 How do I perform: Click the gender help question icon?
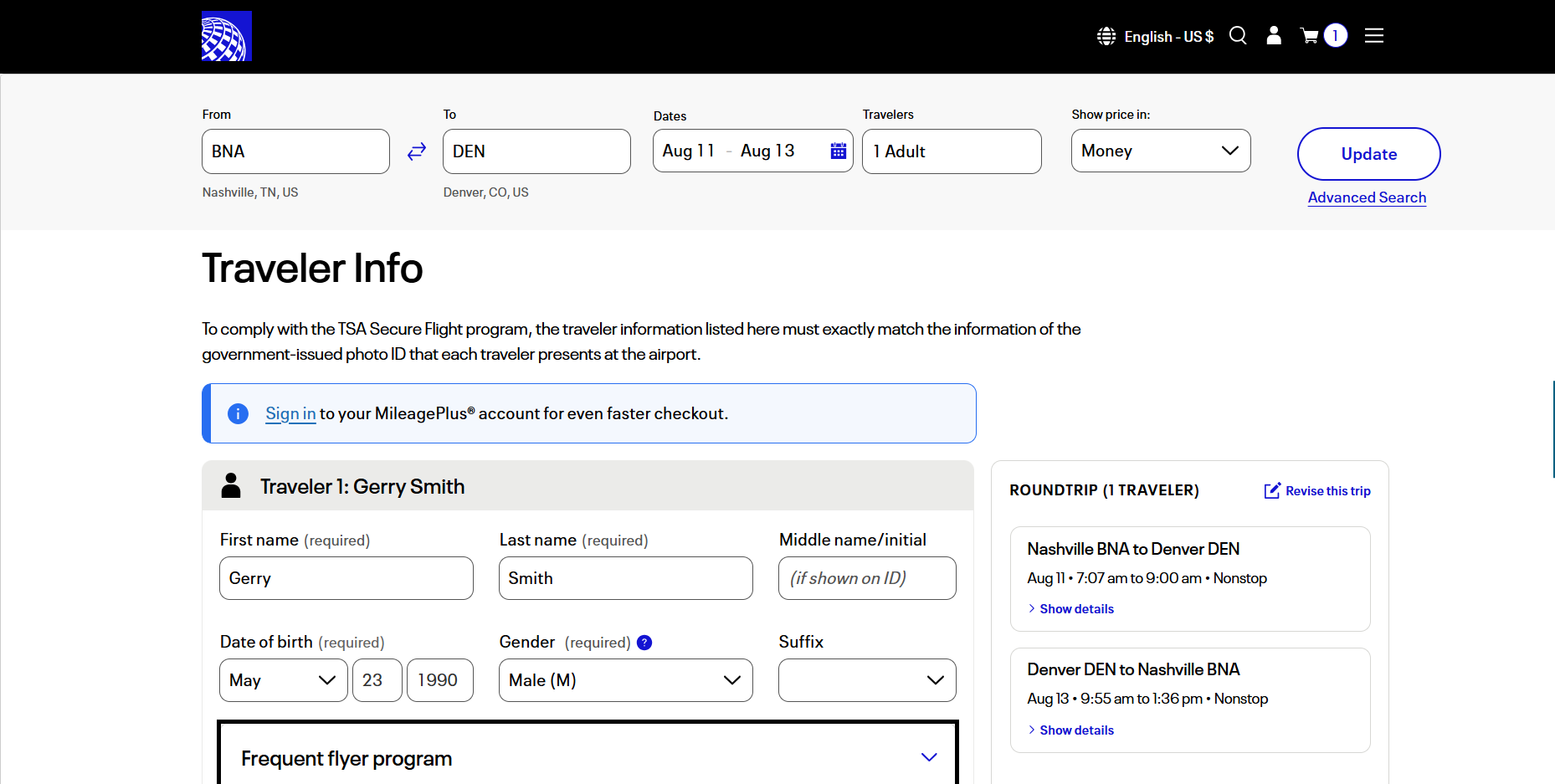tap(644, 643)
